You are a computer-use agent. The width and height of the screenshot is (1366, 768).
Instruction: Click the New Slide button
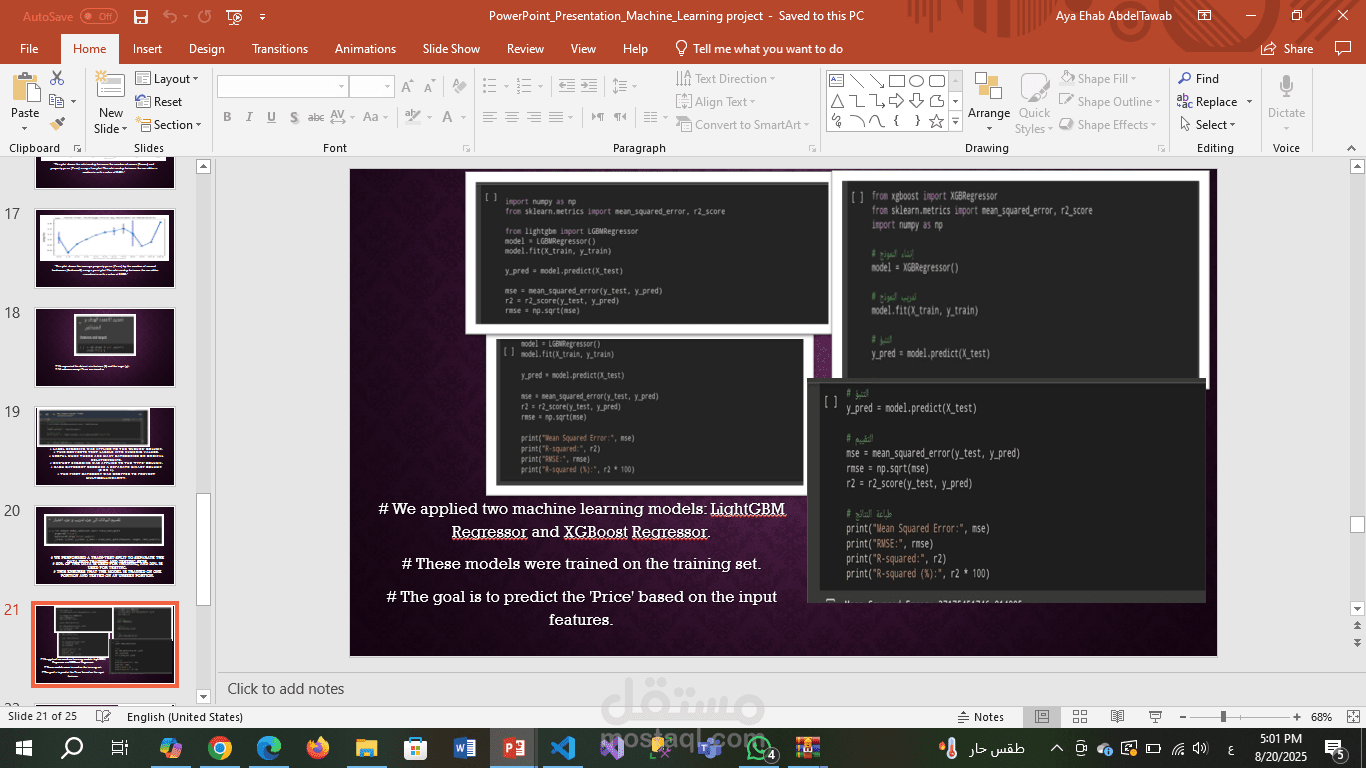(x=110, y=102)
